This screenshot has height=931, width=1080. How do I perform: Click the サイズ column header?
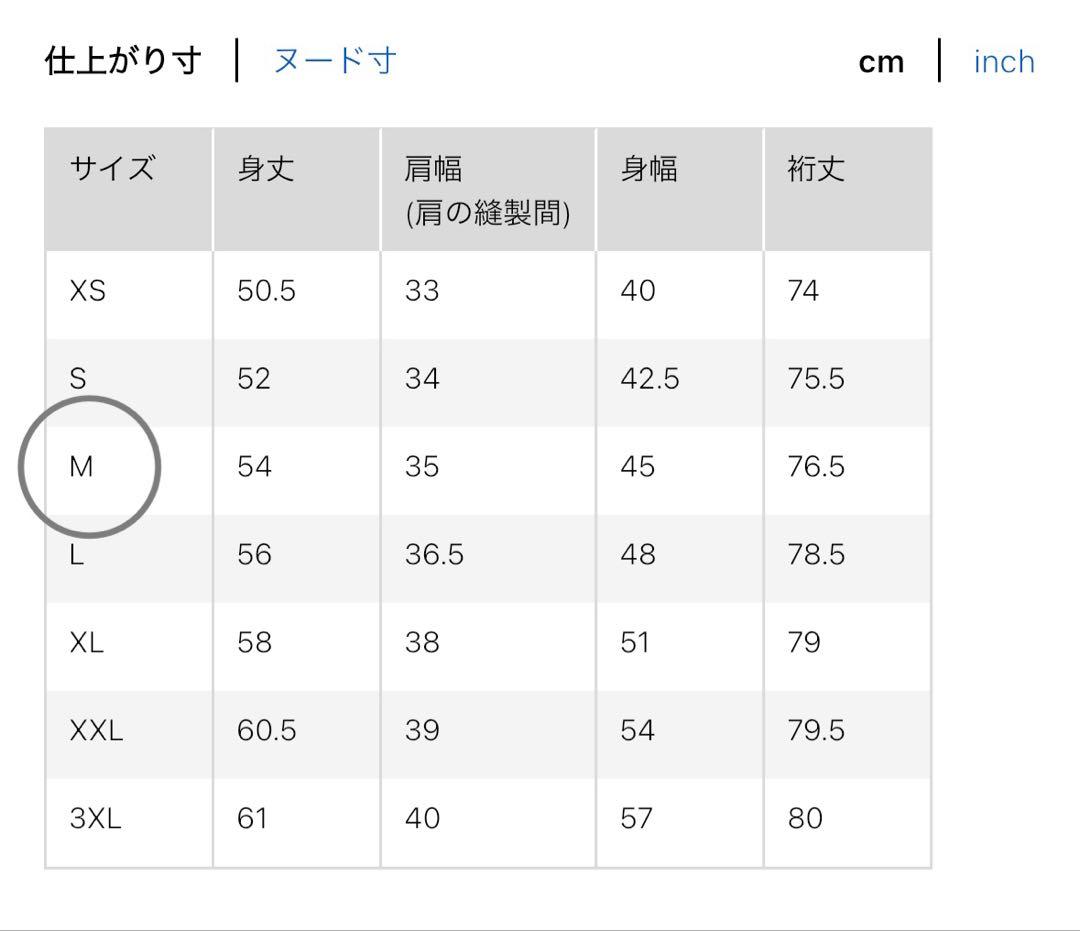click(112, 169)
